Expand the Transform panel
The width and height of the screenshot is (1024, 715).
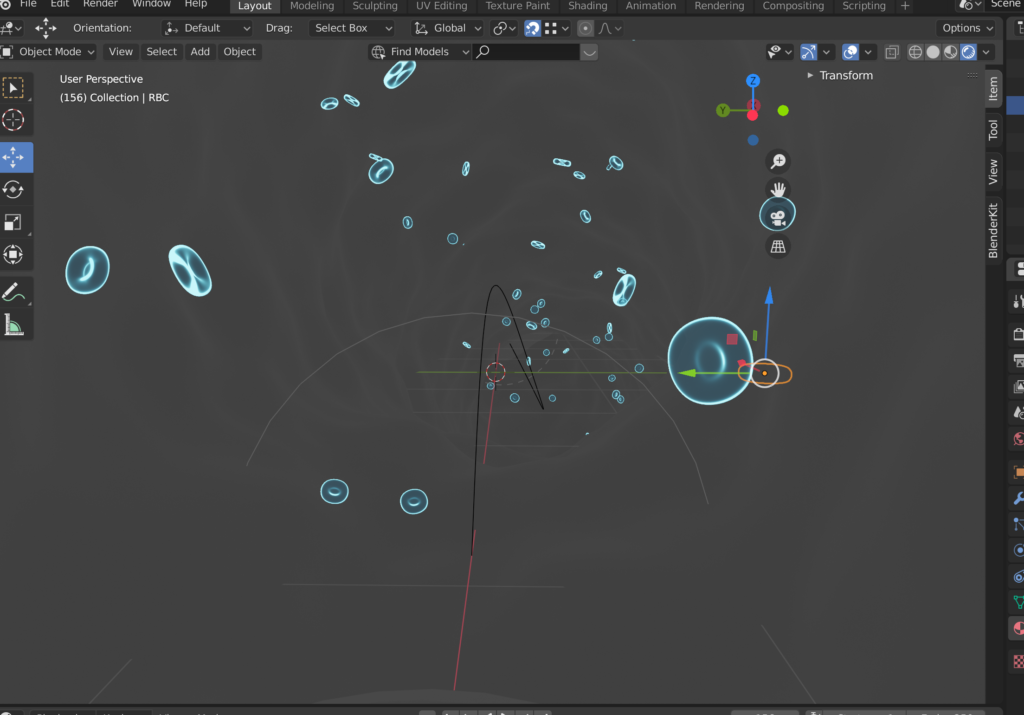(x=840, y=75)
